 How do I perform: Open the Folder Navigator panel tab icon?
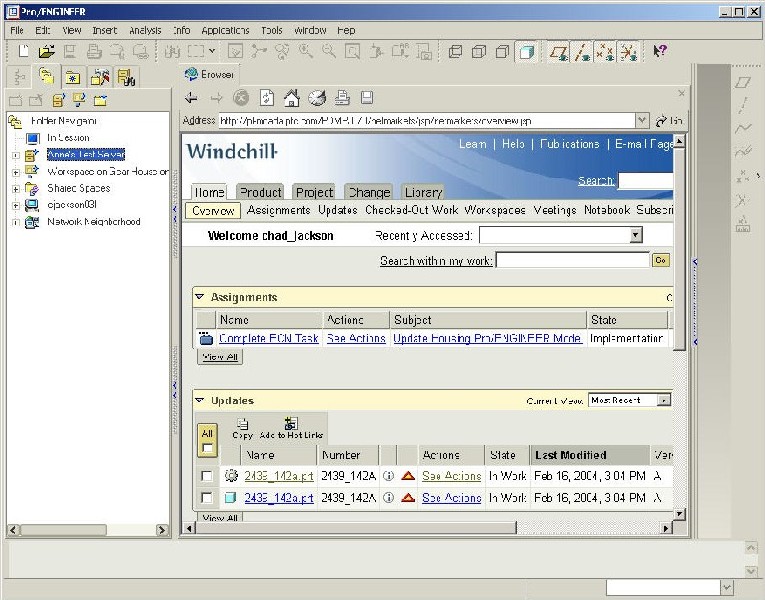(x=46, y=77)
